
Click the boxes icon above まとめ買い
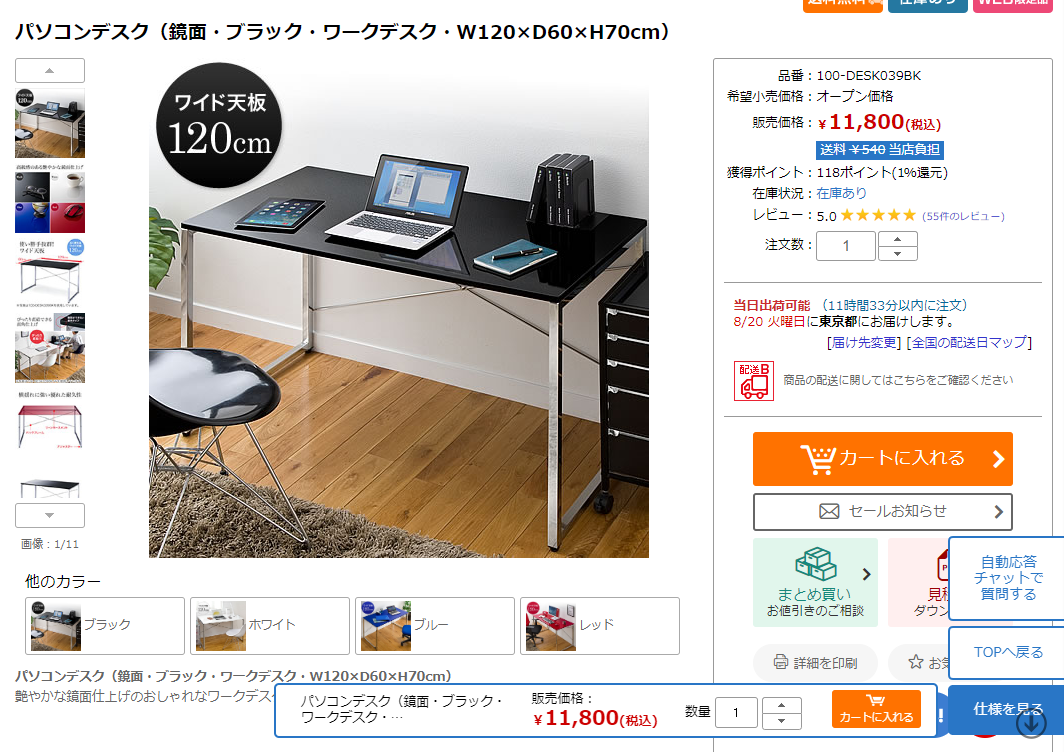(x=816, y=564)
